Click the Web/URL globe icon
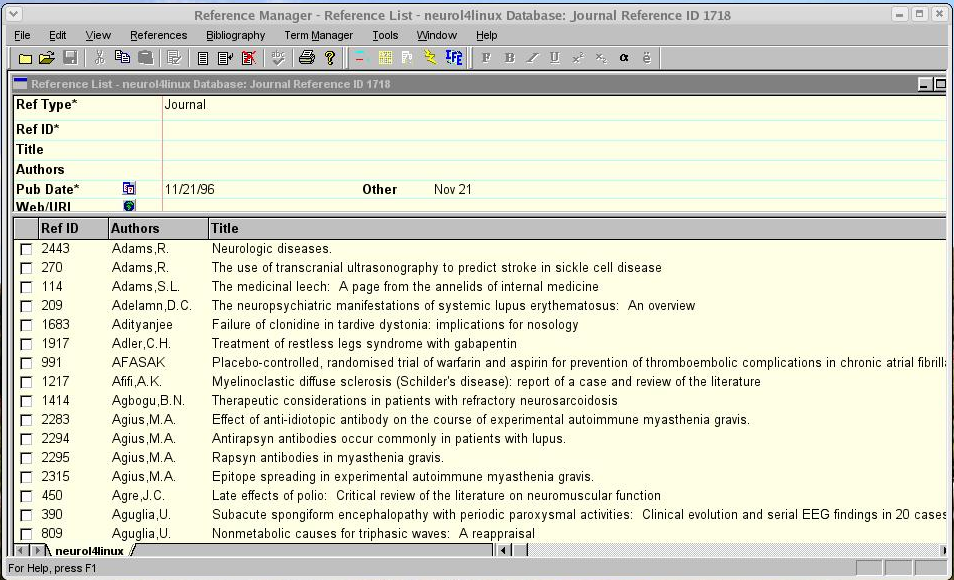The width and height of the screenshot is (954, 580). coord(129,206)
